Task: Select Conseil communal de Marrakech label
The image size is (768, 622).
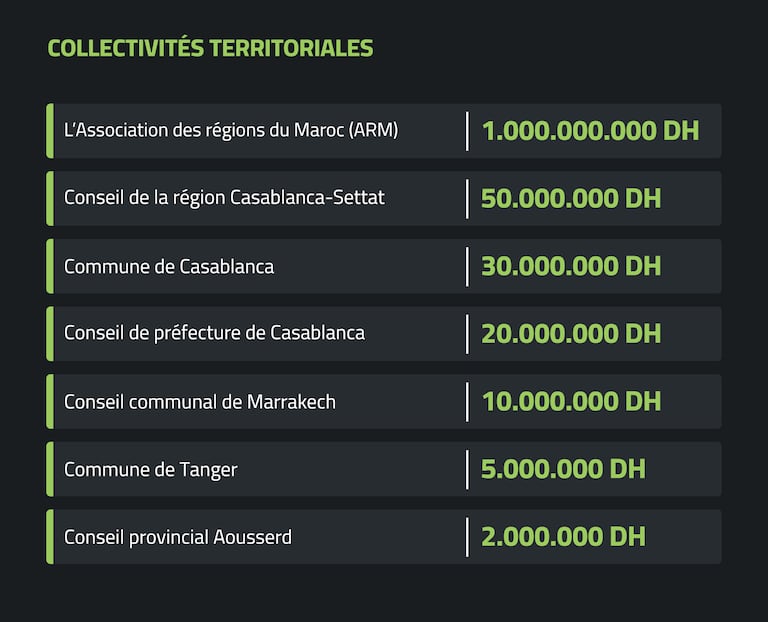Action: [x=200, y=402]
